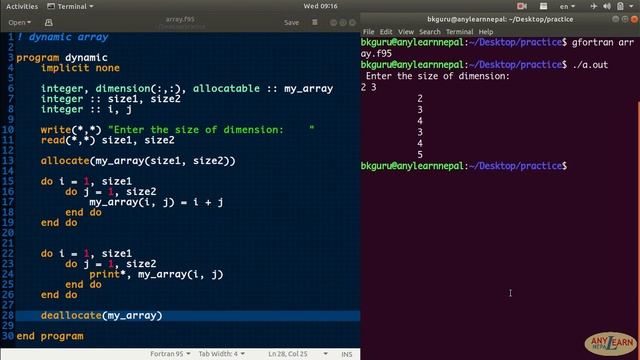
Task: Open the View menu in terminal
Action: [406, 32]
